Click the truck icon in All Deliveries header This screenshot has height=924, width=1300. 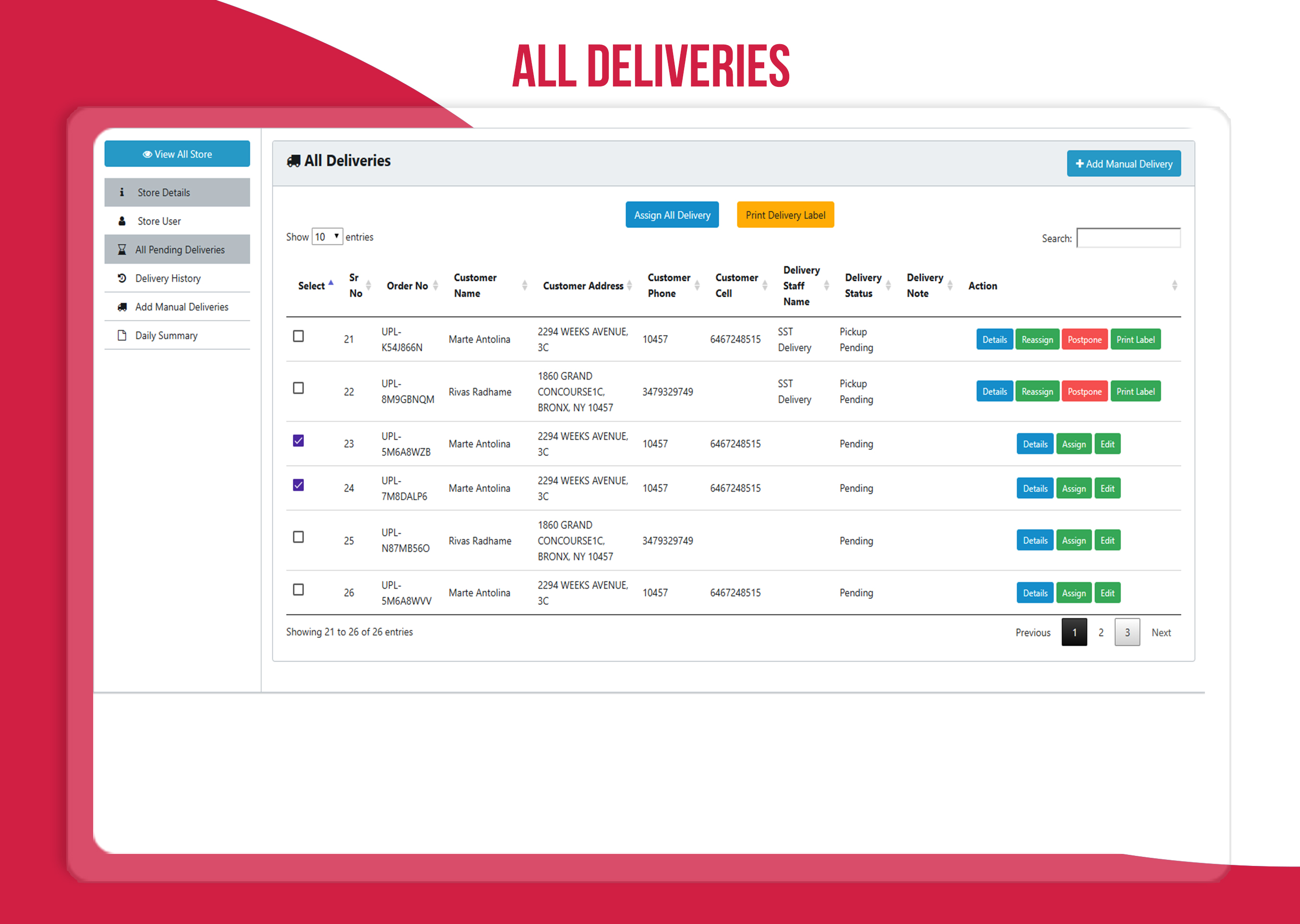[294, 161]
